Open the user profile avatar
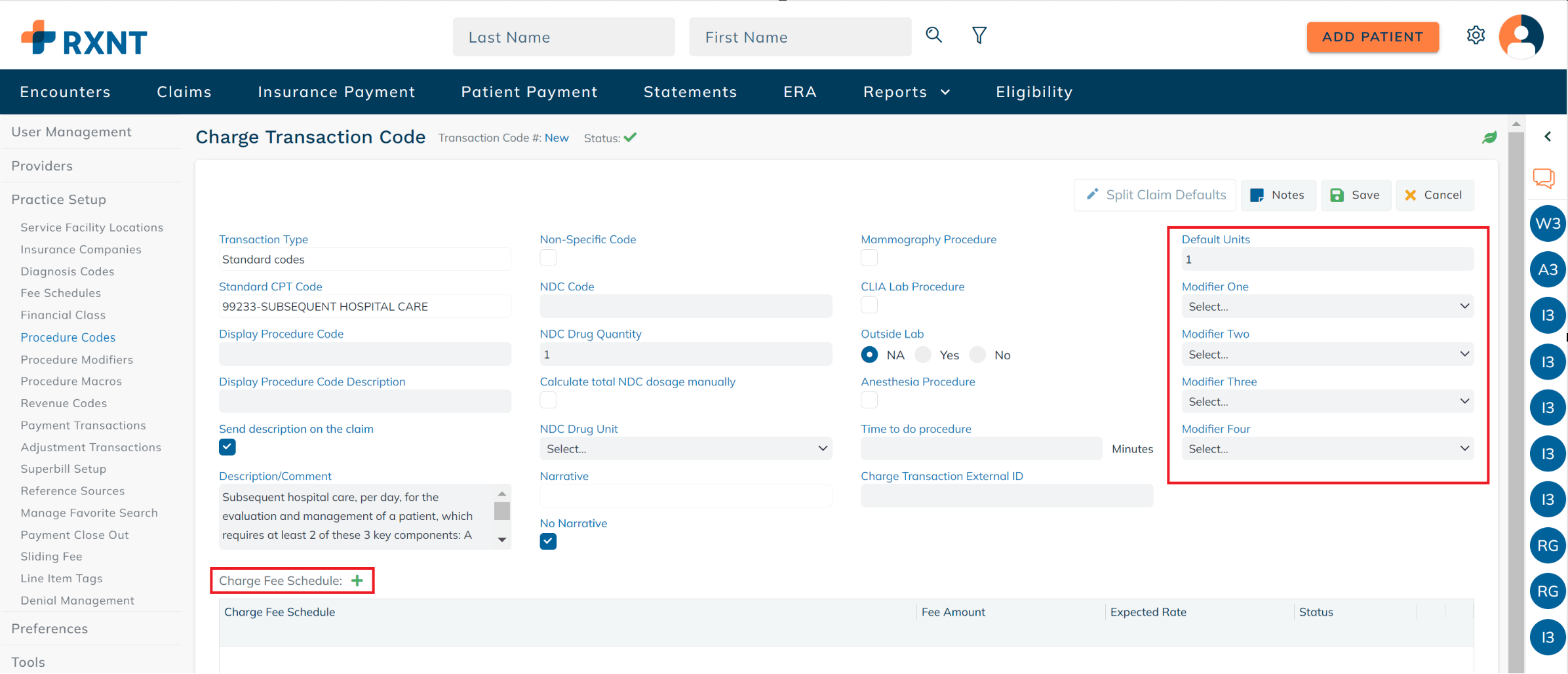 1521,36
